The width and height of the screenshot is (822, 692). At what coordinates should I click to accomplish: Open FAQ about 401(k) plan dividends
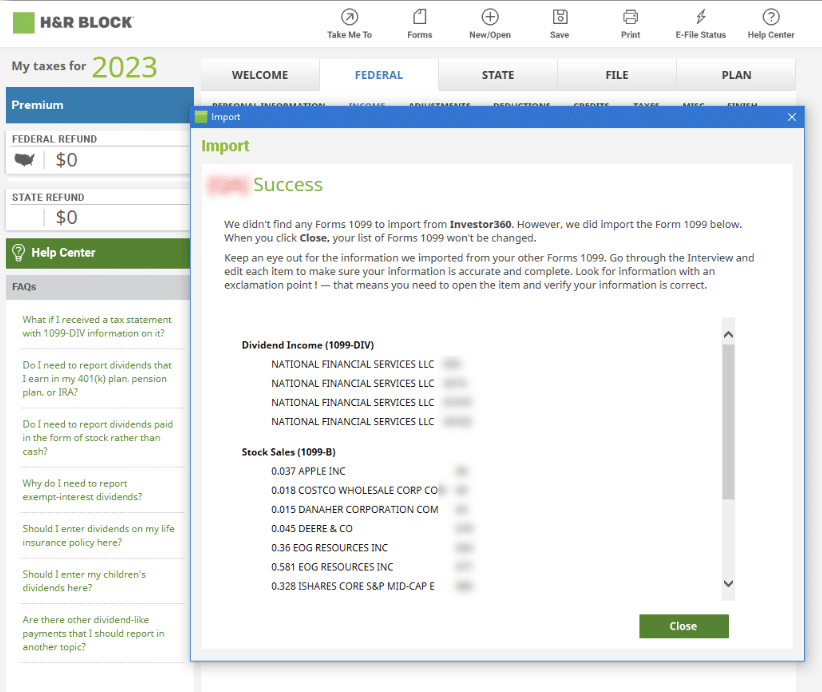click(97, 377)
